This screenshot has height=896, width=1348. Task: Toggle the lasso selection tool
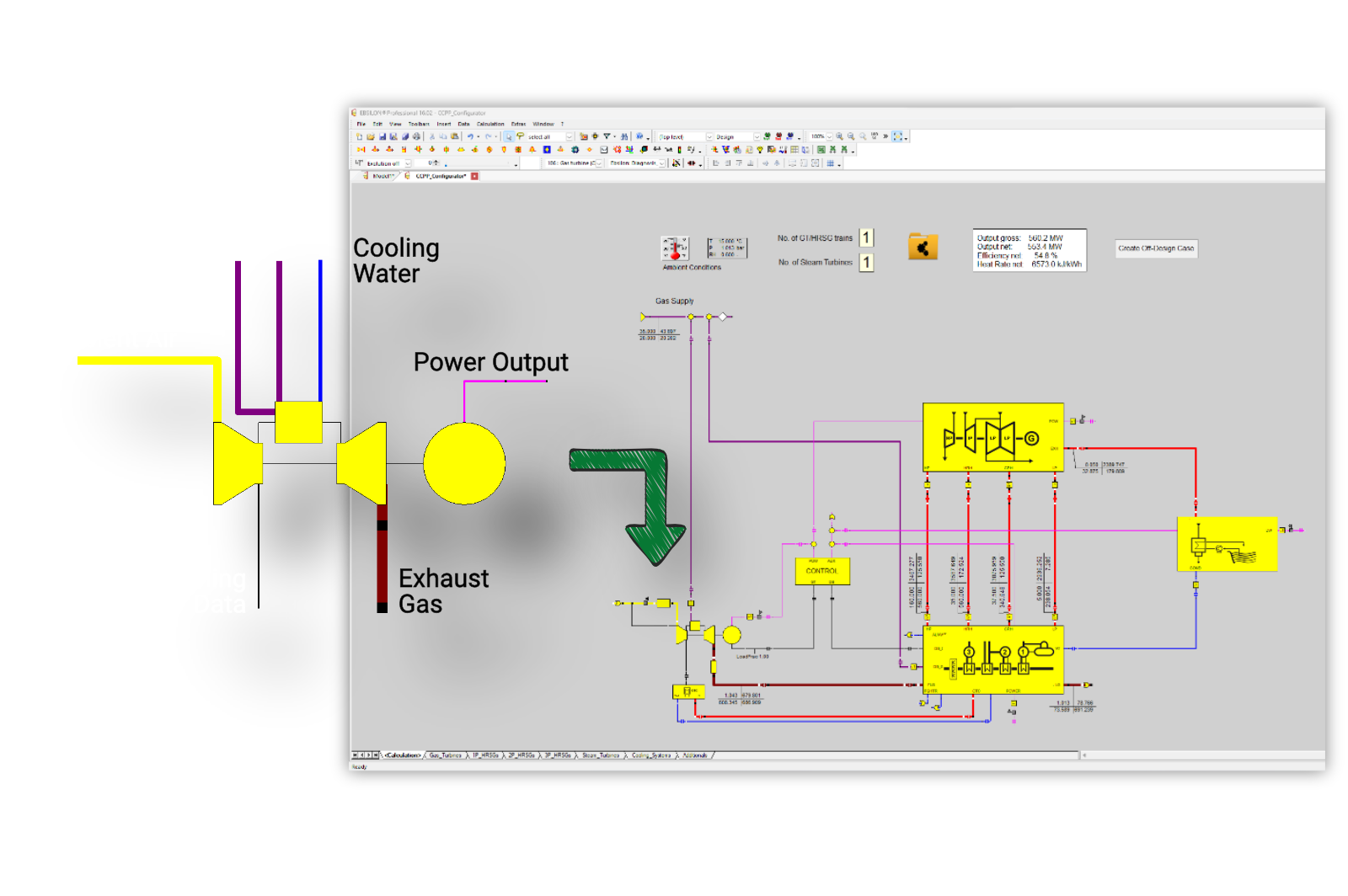coord(521,136)
